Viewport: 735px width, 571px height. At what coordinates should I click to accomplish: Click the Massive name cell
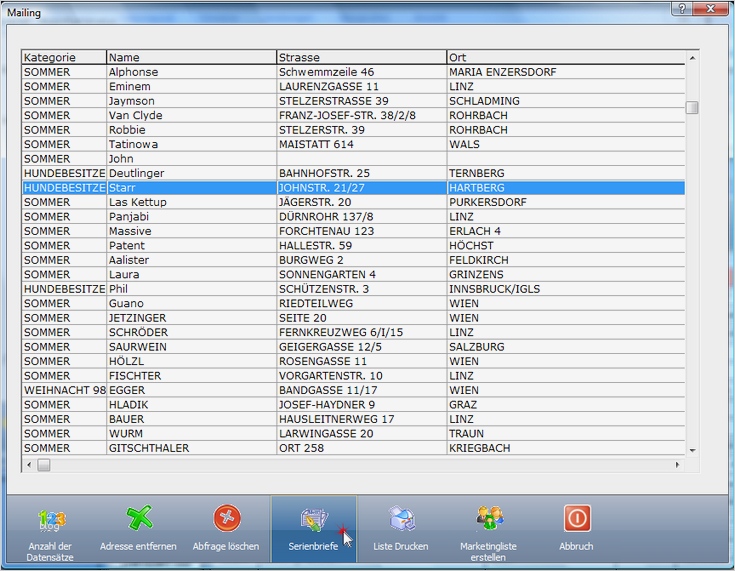tap(192, 232)
